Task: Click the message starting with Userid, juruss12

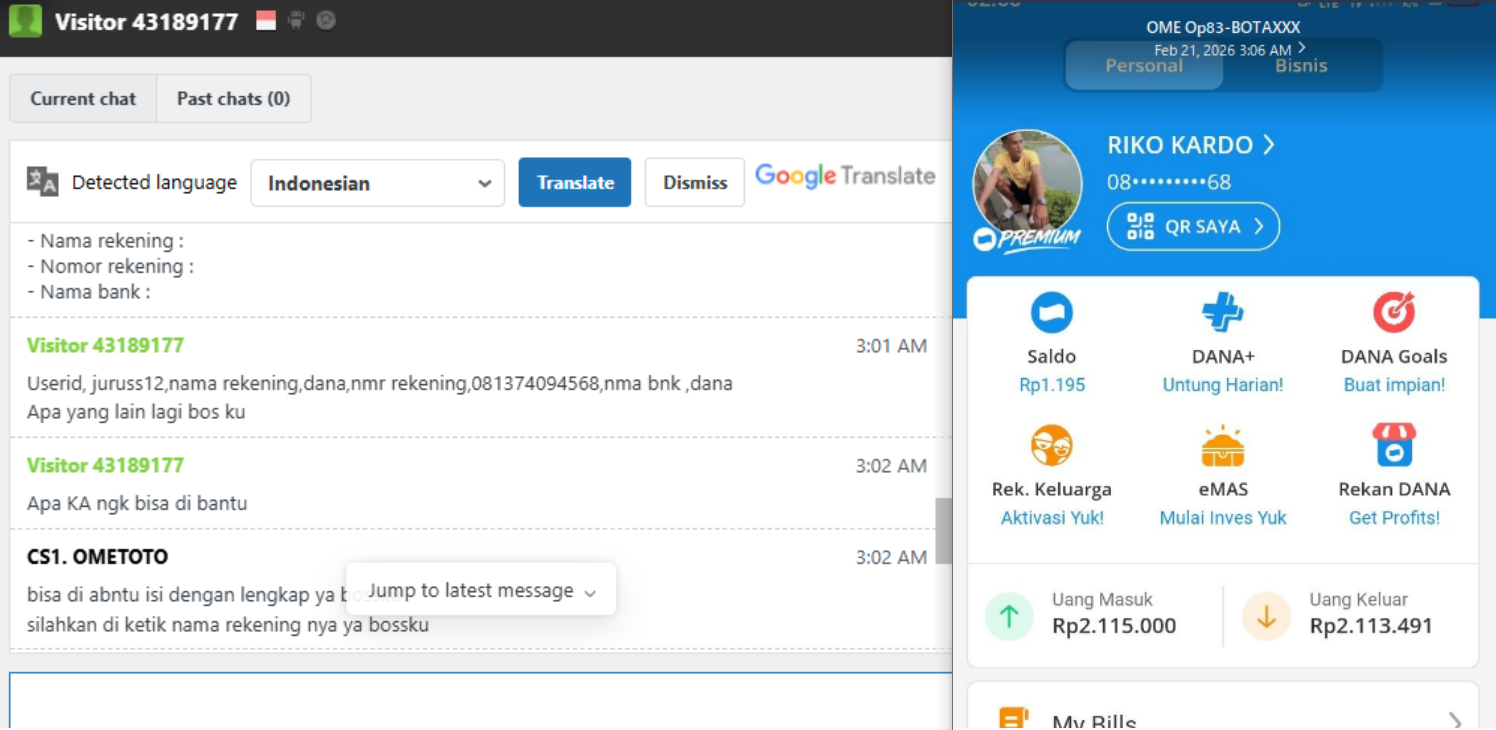Action: 380,384
